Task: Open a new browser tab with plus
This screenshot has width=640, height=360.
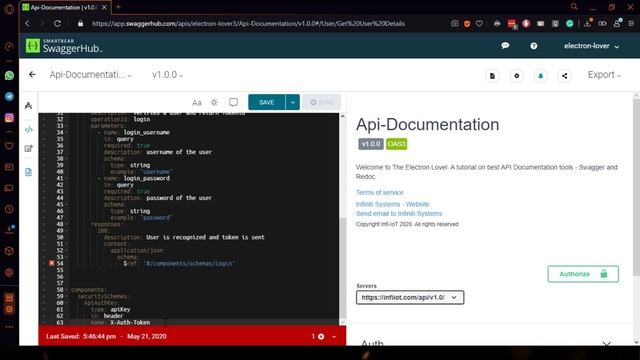Action: click(x=118, y=7)
